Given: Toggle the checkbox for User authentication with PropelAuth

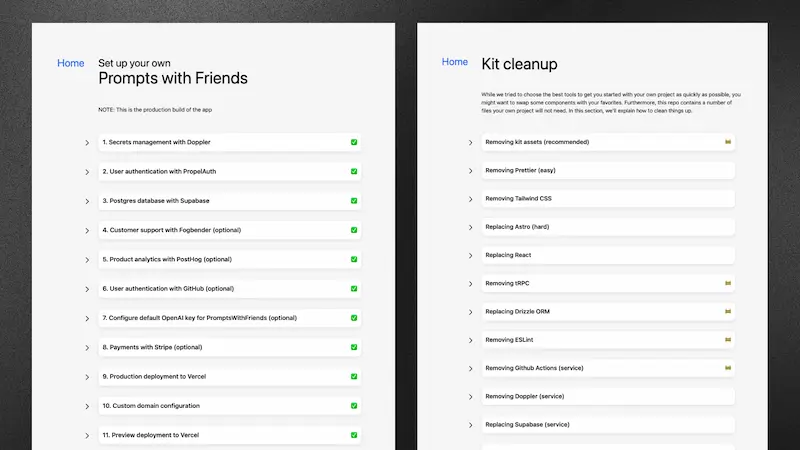Looking at the screenshot, I should (x=354, y=171).
